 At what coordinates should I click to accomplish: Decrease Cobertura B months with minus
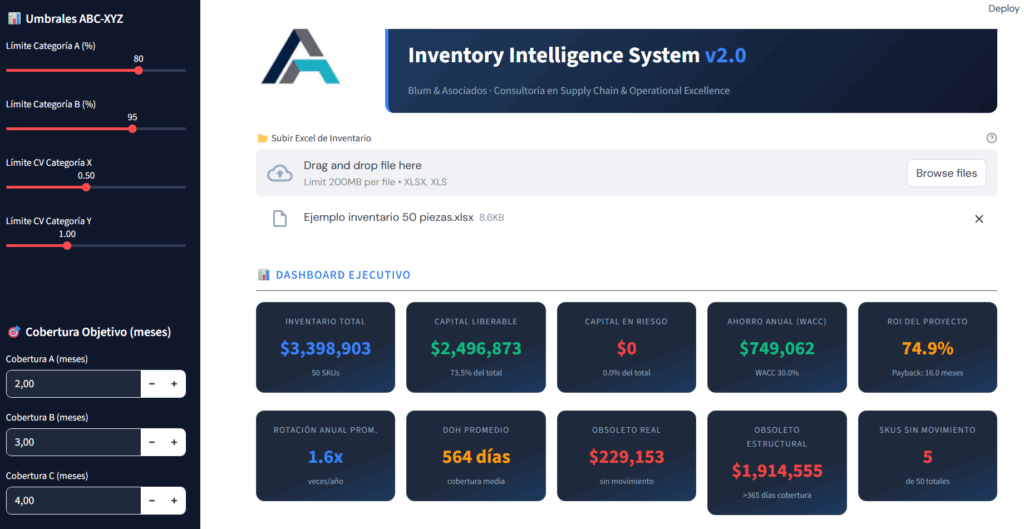tap(151, 442)
